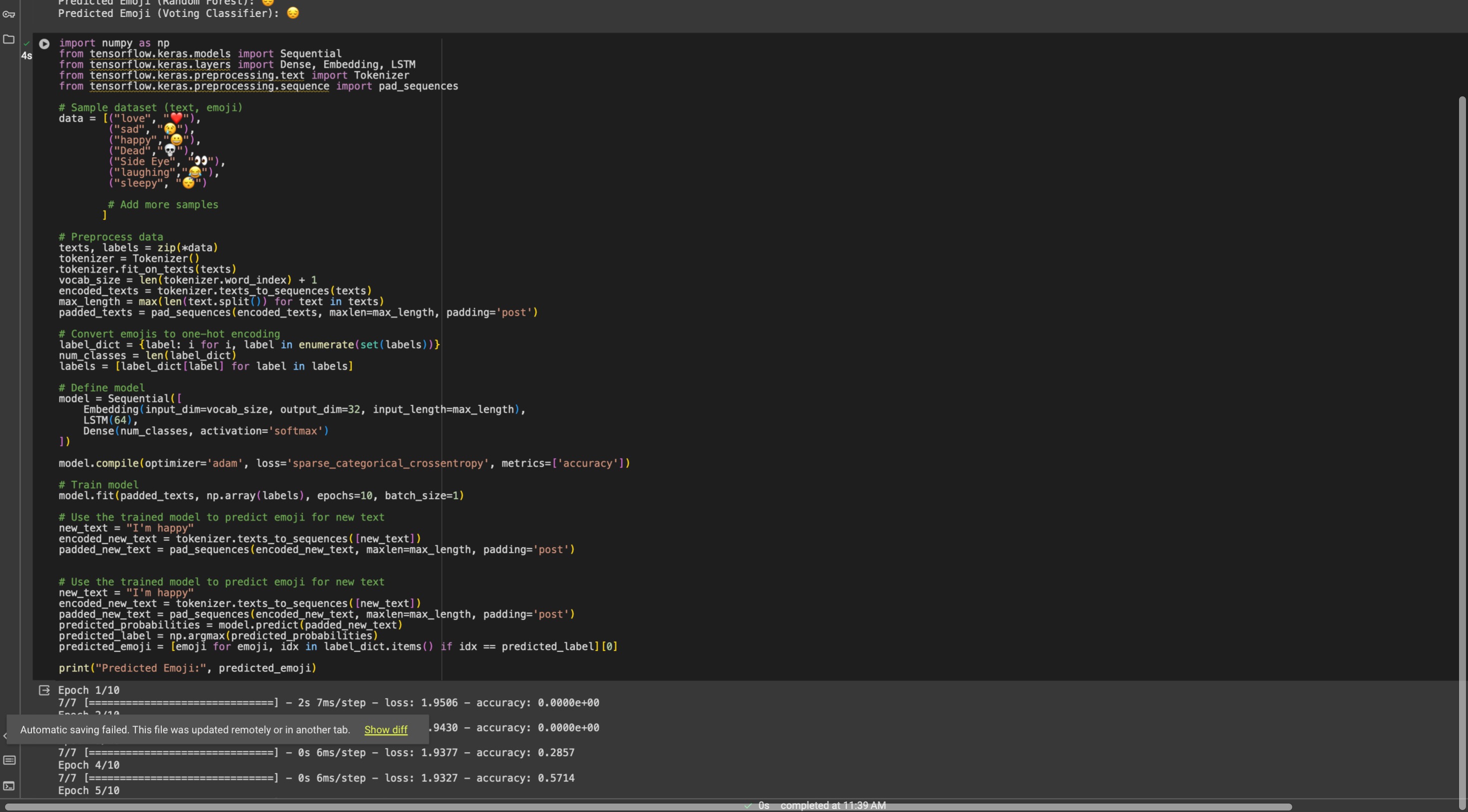Click the green checkmark showing successful execution
This screenshot has width=1468, height=812.
coord(26,43)
